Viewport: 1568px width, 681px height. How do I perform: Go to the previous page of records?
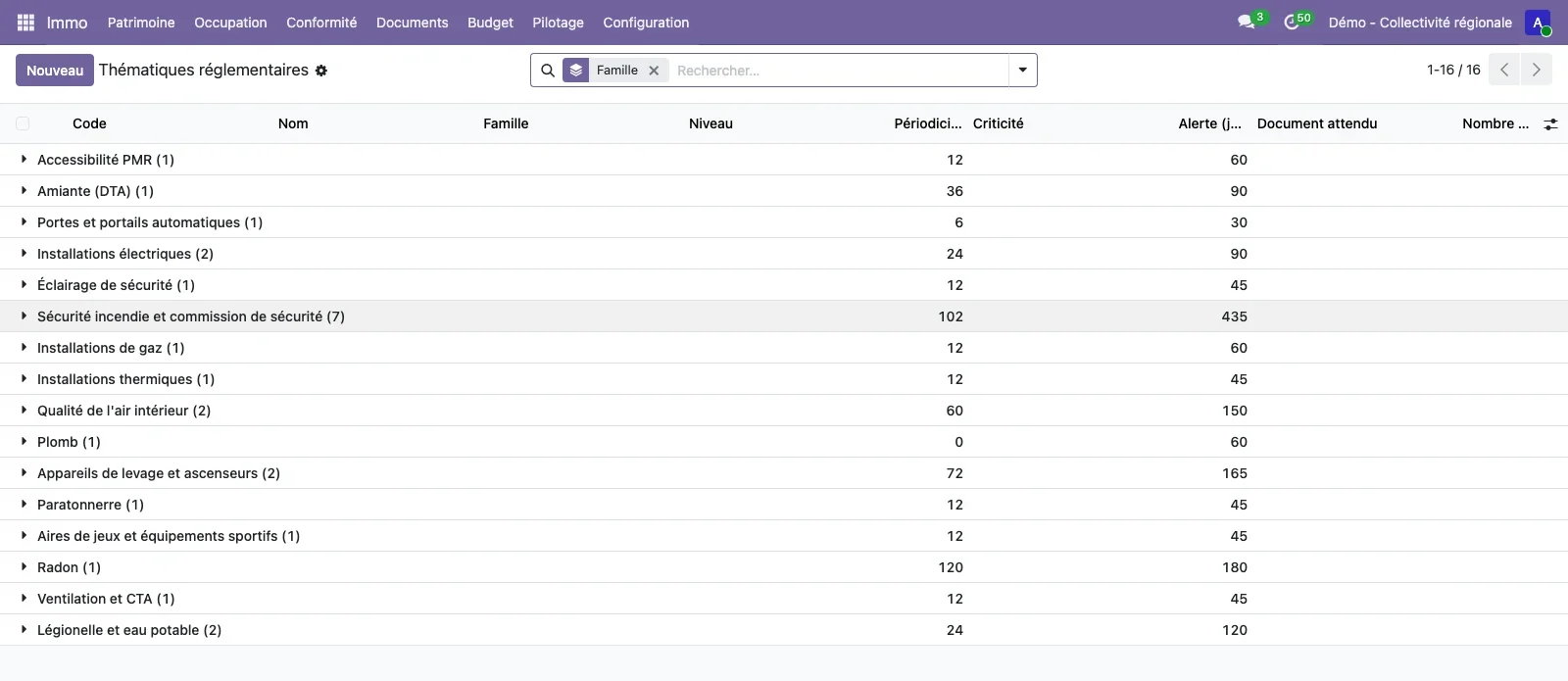(1504, 70)
